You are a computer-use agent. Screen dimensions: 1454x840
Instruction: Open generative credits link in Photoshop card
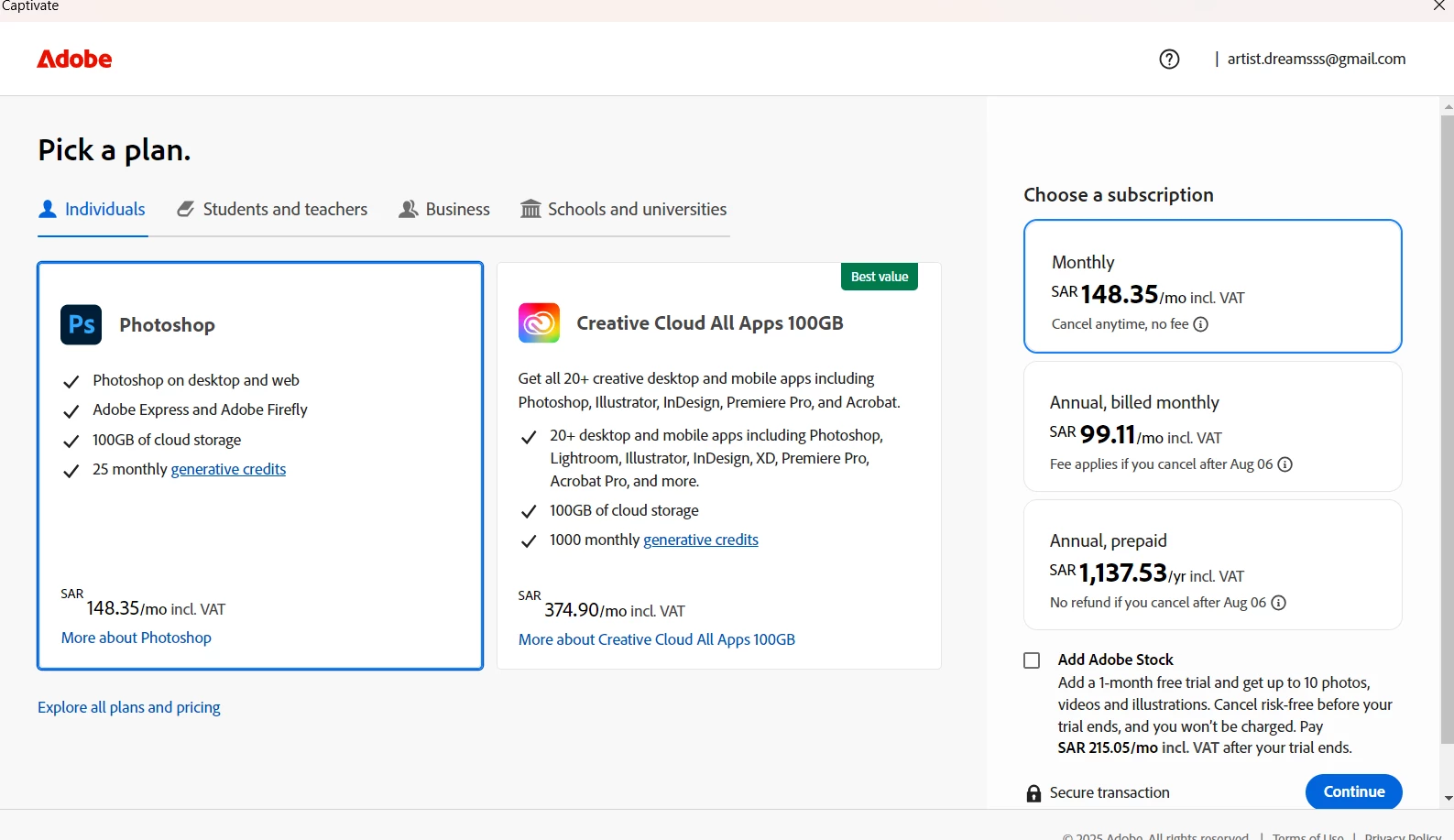228,469
